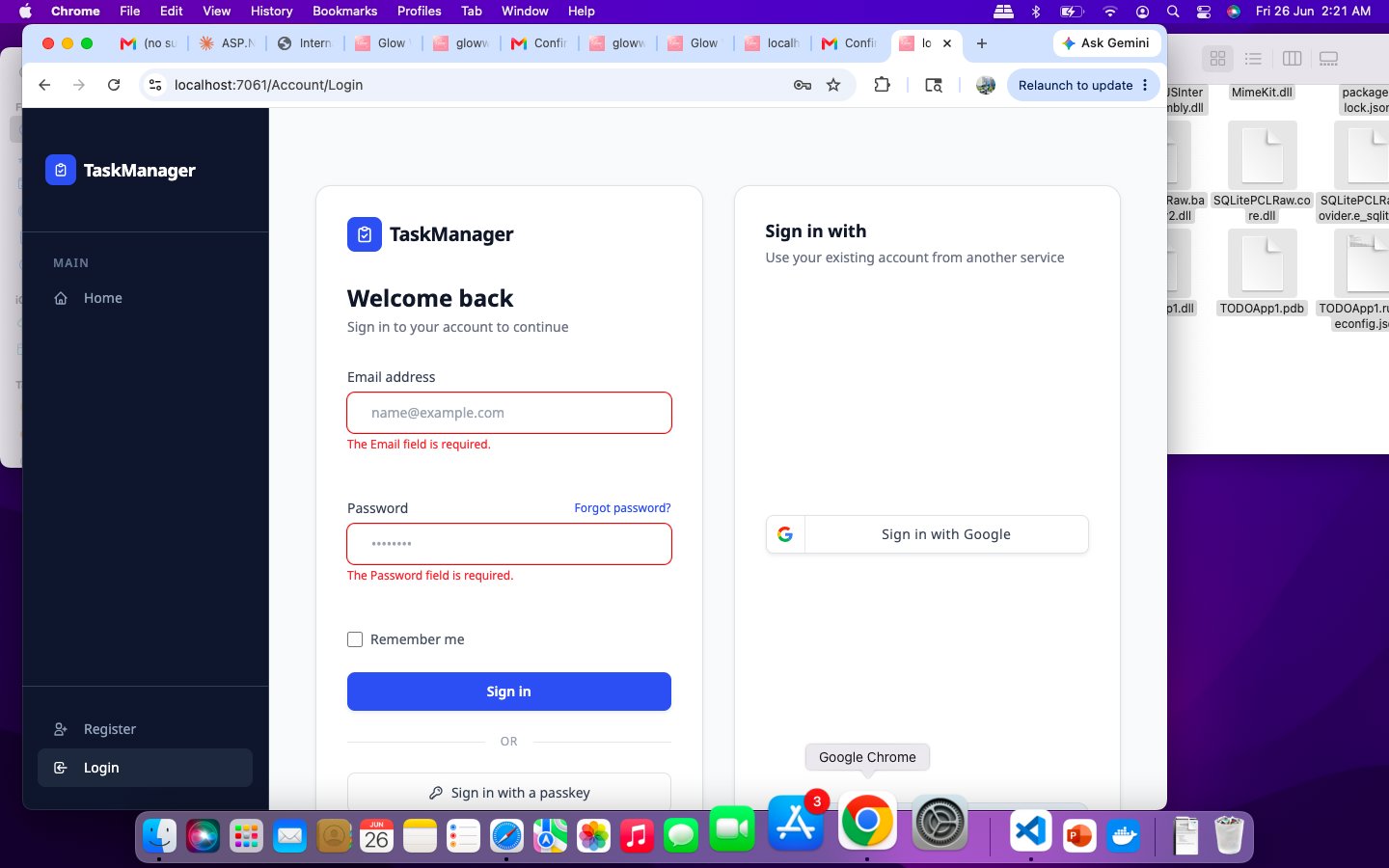Open Control Center in the menu bar

(1204, 12)
